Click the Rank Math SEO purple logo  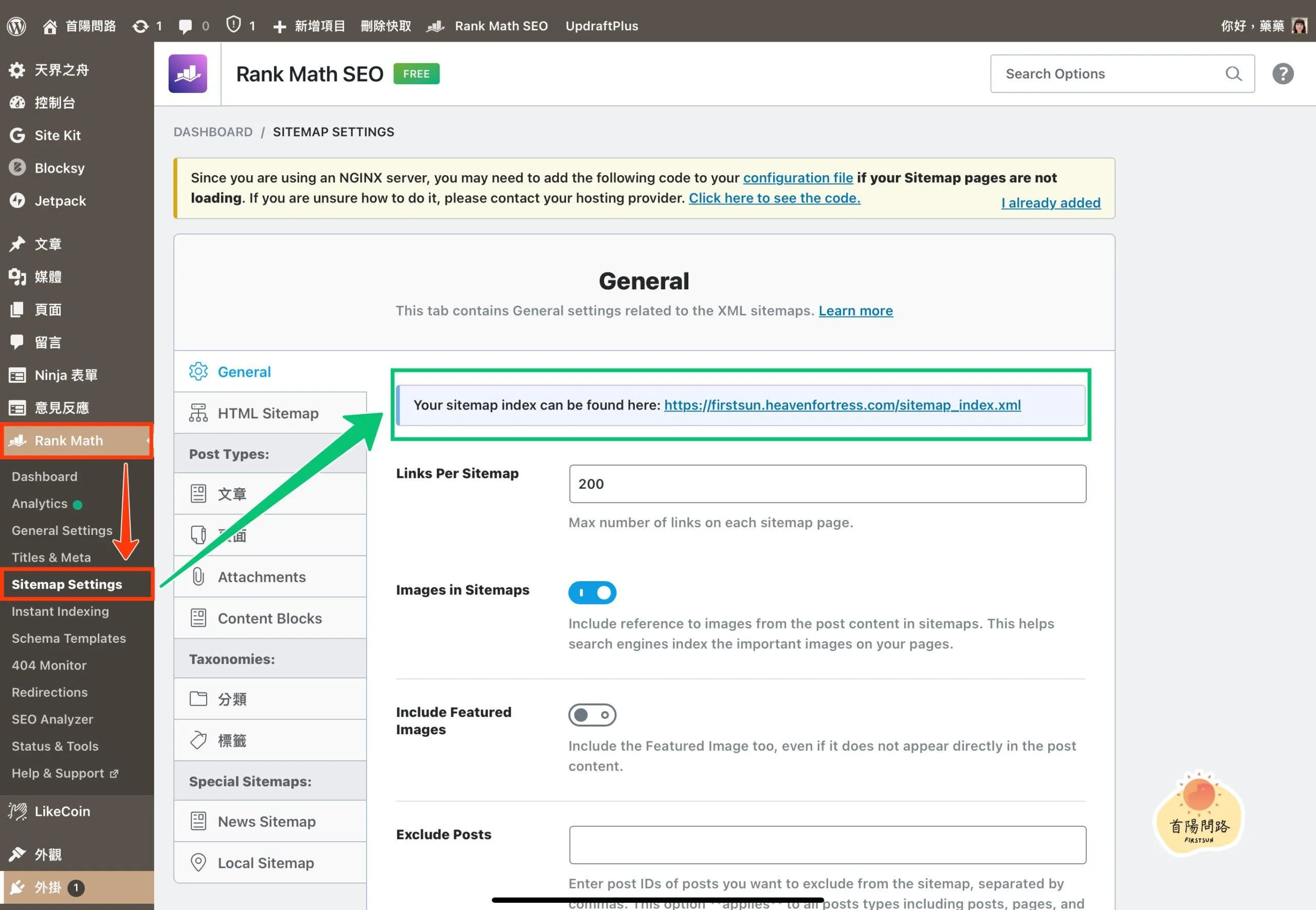pyautogui.click(x=188, y=73)
